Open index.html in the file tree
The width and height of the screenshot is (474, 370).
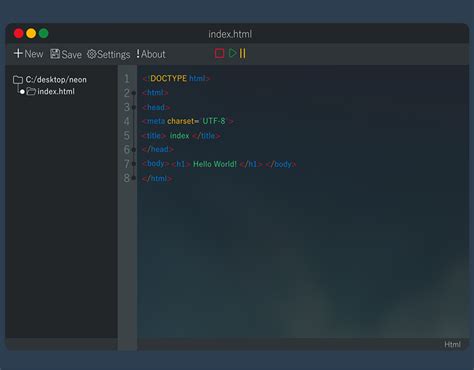tap(56, 91)
